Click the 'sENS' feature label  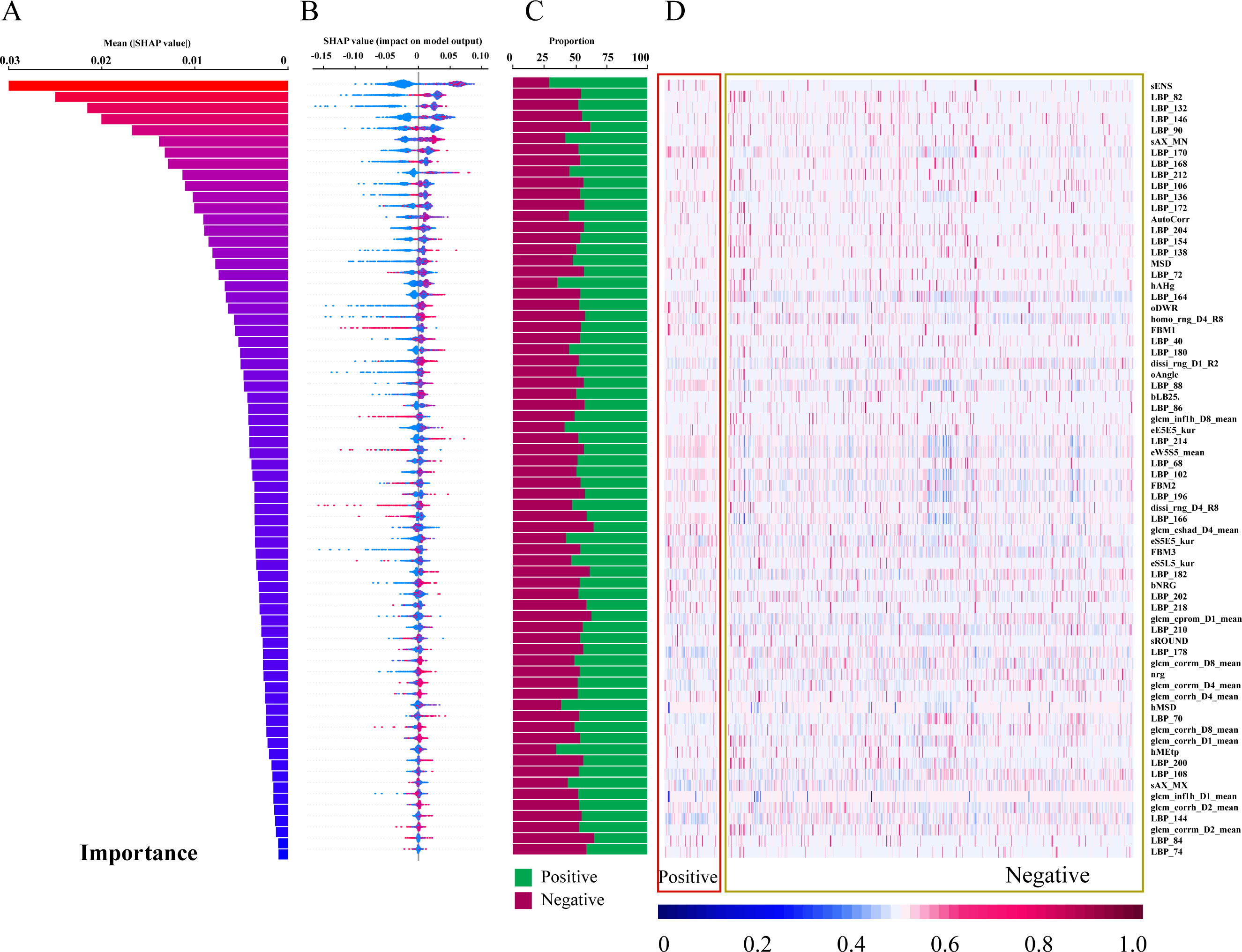(1161, 86)
